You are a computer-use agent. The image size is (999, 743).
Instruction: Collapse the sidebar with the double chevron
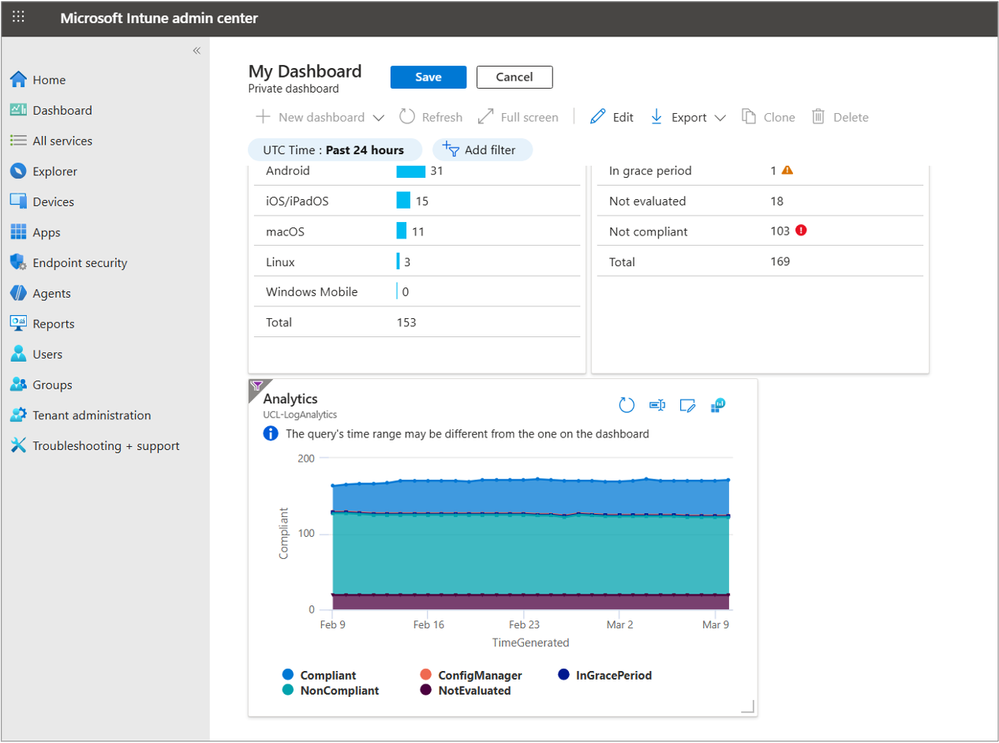click(x=197, y=50)
